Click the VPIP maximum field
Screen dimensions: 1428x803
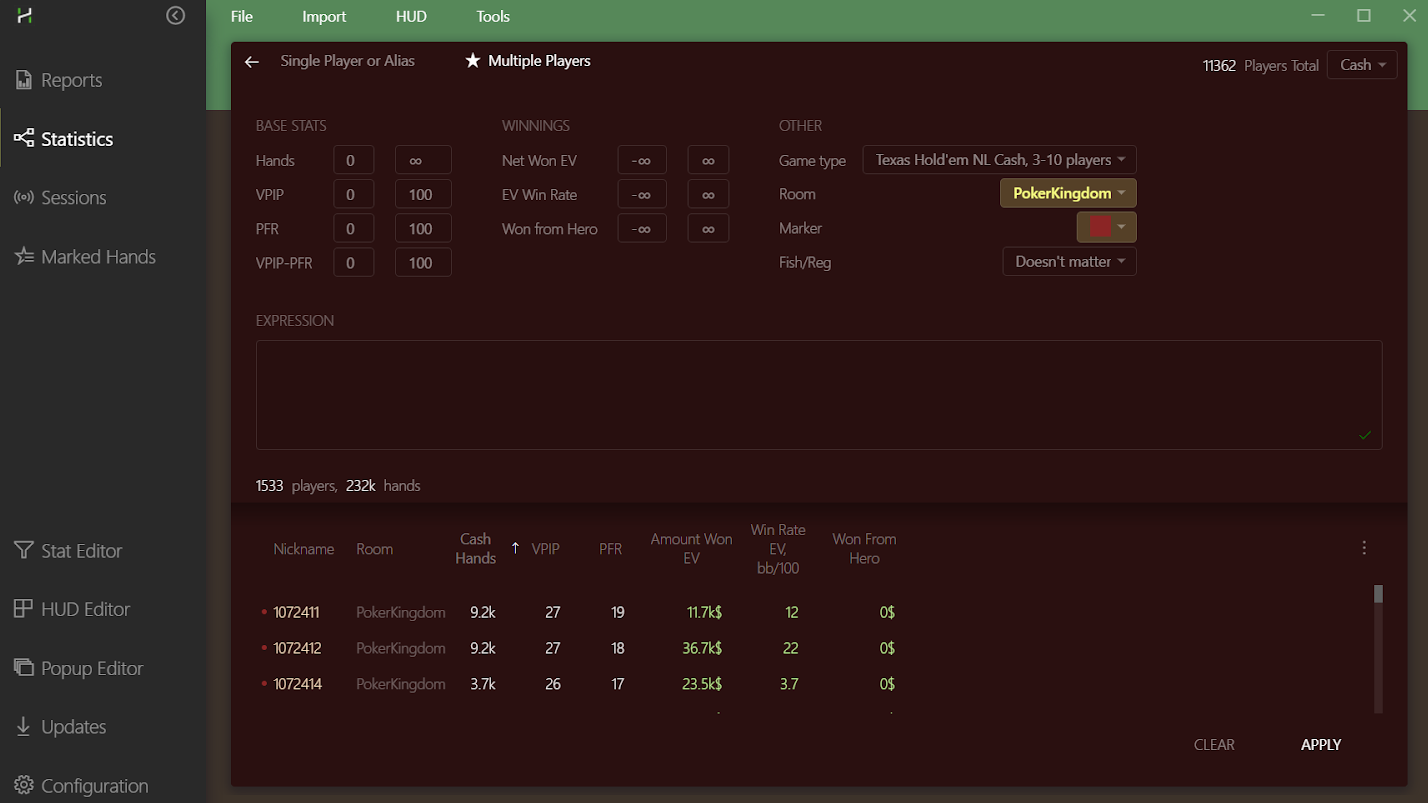(423, 194)
